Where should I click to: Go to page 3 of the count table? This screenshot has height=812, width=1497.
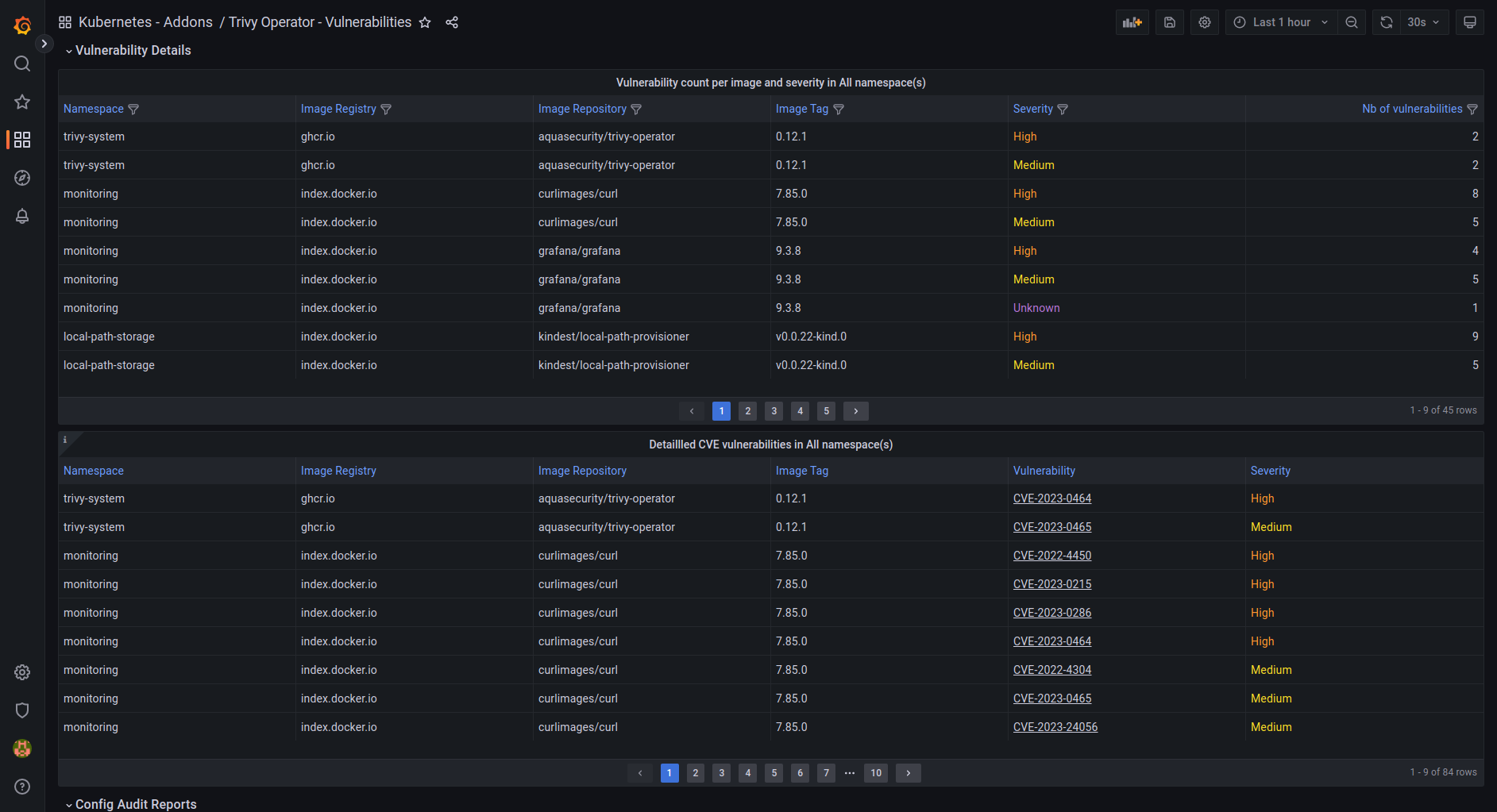pos(774,411)
